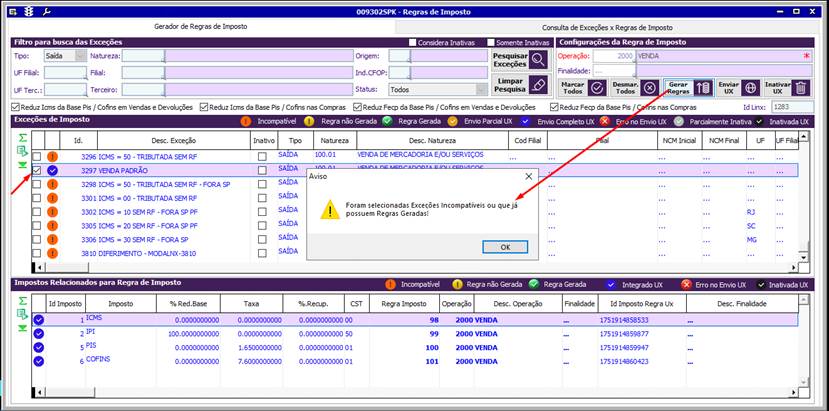The width and height of the screenshot is (829, 411).
Task: Click the Marcar Todos button label
Action: (572, 88)
